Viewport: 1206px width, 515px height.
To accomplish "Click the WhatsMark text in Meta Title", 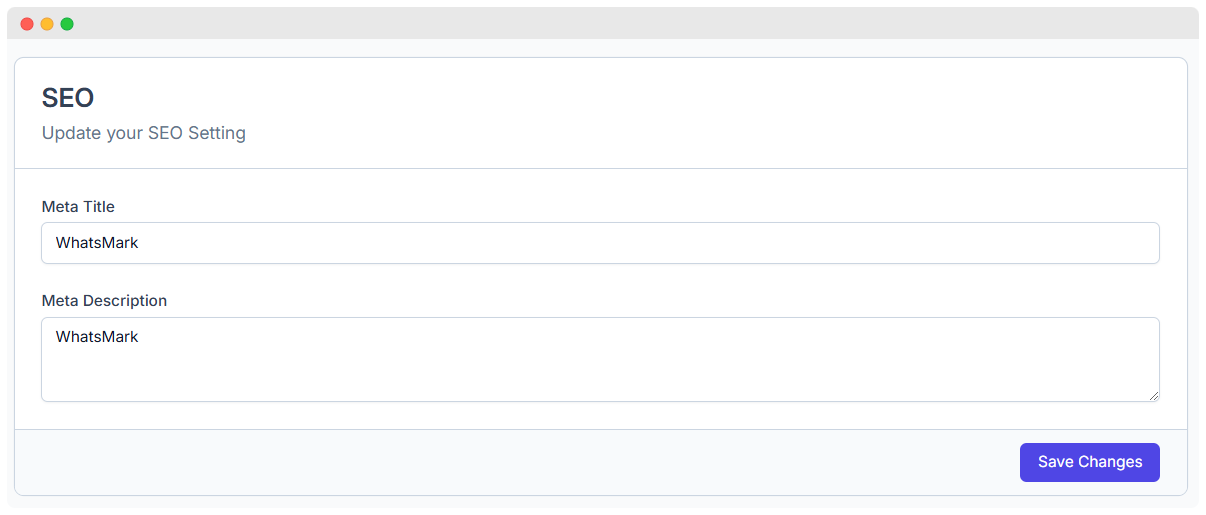I will pyautogui.click(x=97, y=243).
